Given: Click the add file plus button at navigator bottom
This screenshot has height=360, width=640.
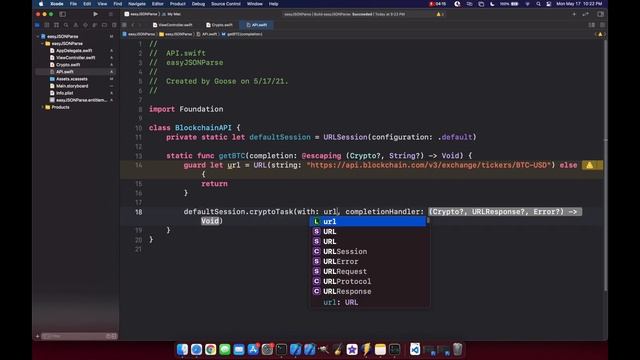Looking at the screenshot, I should point(38,336).
